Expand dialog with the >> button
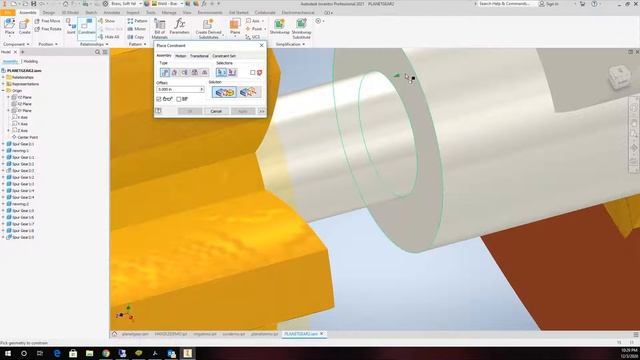640x360 pixels. coord(262,111)
